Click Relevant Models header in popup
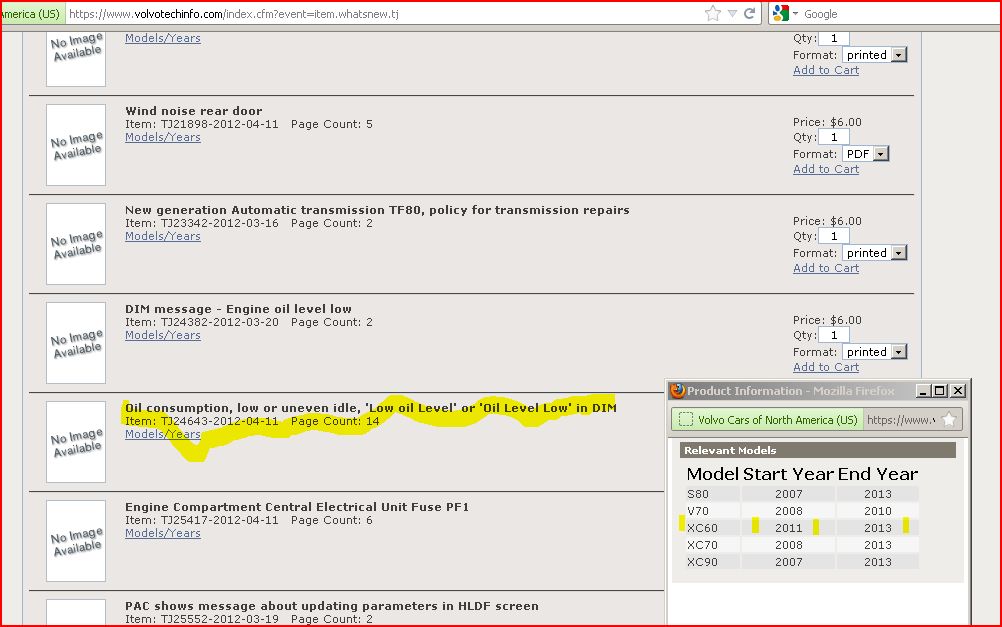The height and width of the screenshot is (627, 1002). pyautogui.click(x=818, y=451)
